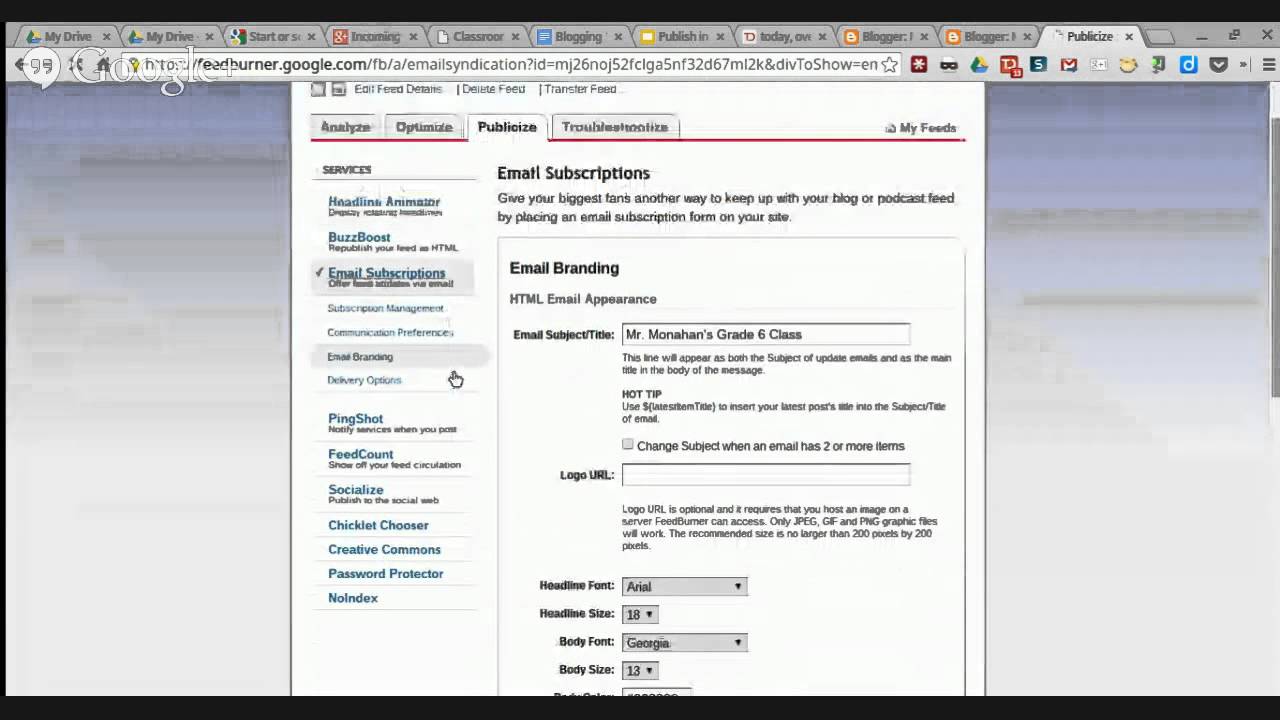
Task: Open the NoIndex service
Action: point(353,597)
